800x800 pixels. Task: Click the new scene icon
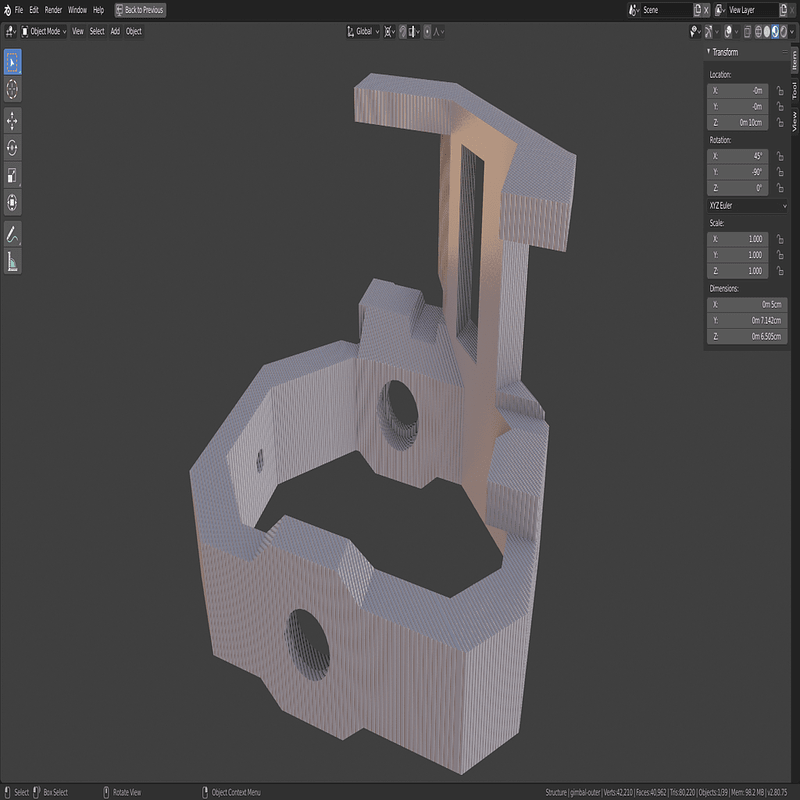click(697, 10)
